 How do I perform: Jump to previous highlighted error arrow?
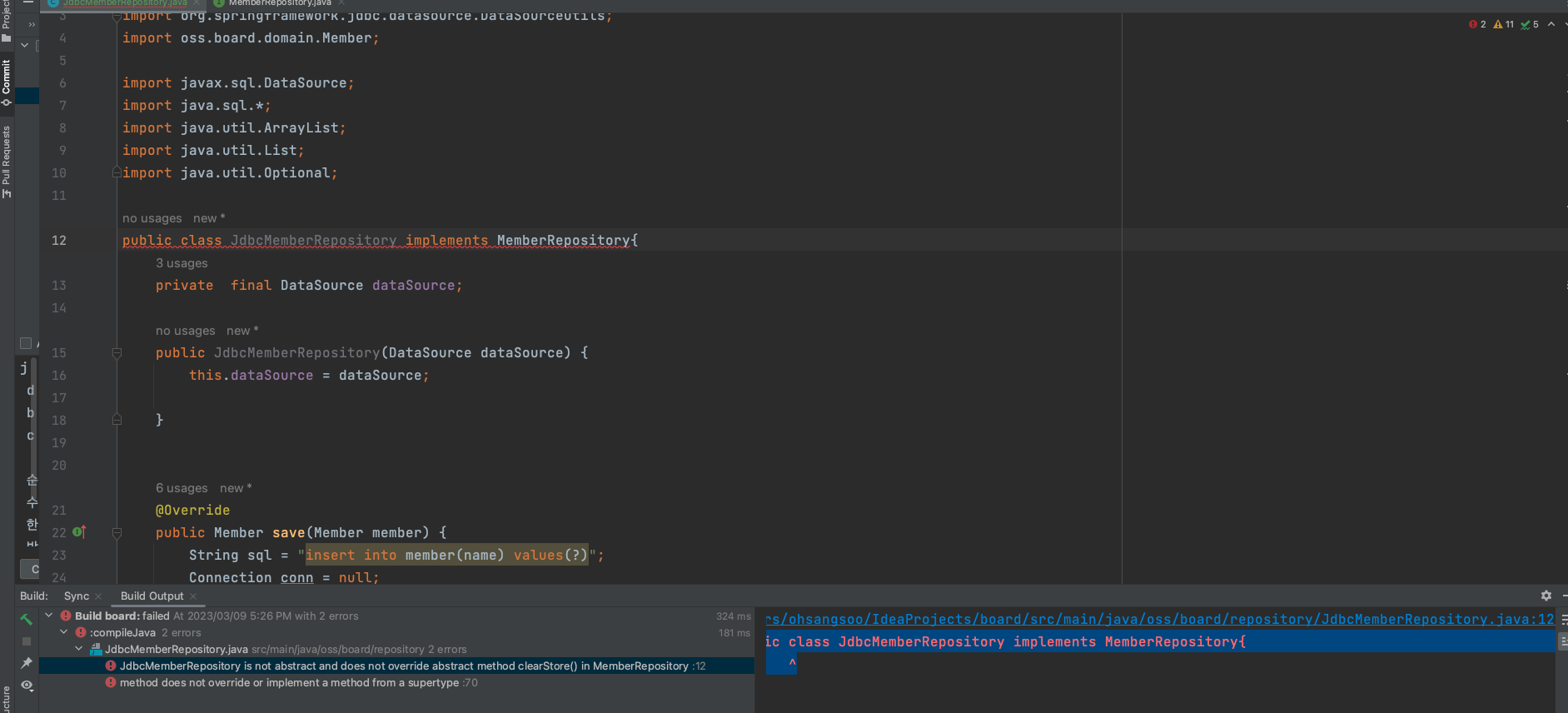1551,24
